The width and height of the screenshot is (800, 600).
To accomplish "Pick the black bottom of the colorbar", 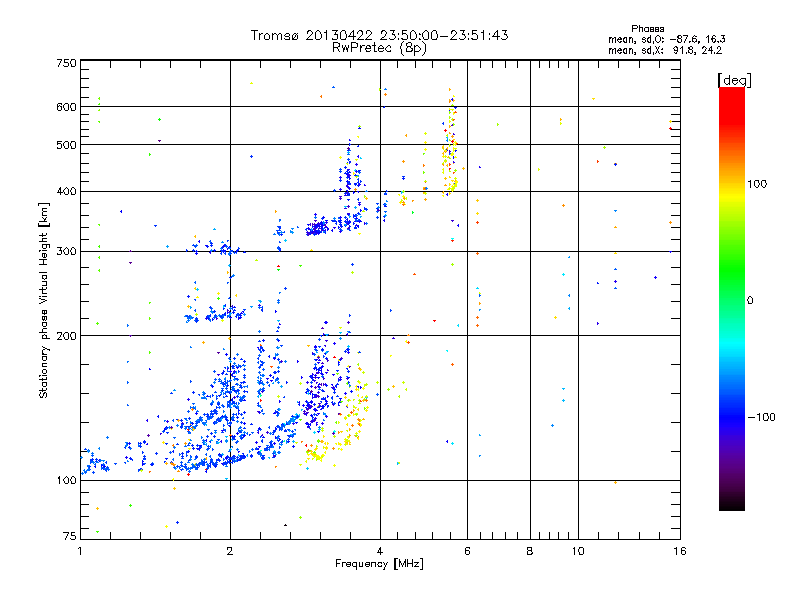I will pos(732,504).
